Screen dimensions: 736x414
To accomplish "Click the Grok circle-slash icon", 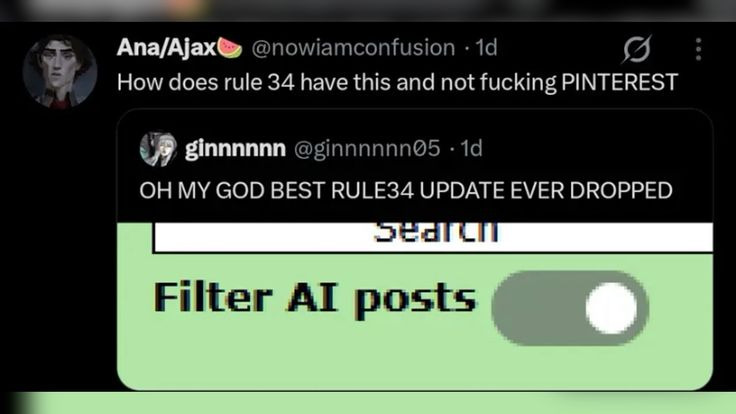I will [637, 48].
